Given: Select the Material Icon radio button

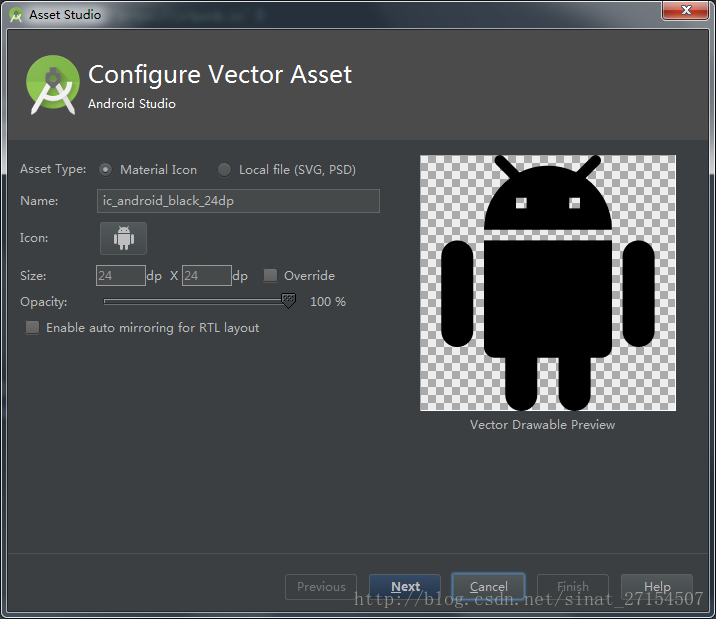Looking at the screenshot, I should (x=105, y=170).
